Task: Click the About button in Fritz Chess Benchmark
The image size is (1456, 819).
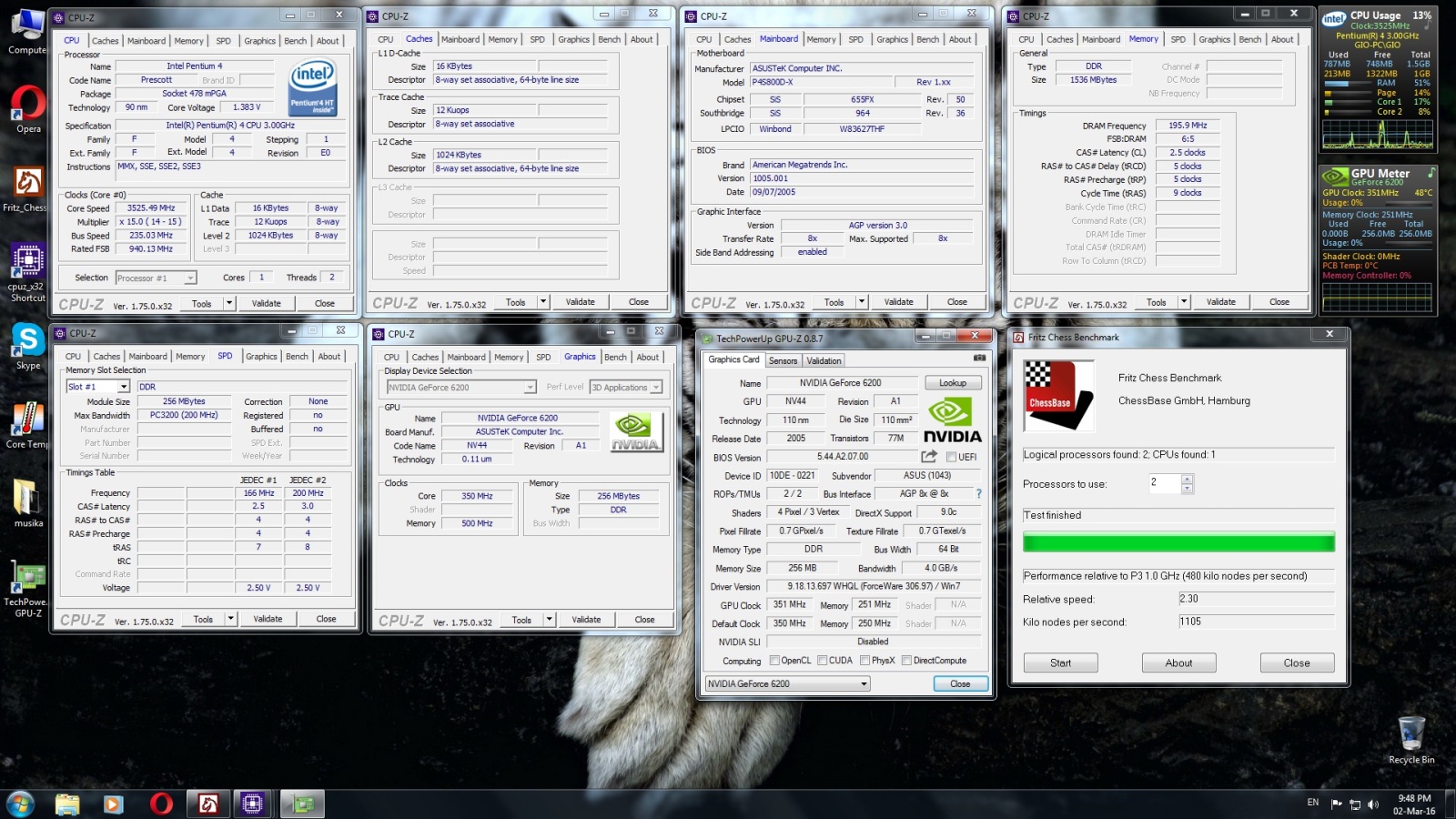Action: pos(1178,663)
